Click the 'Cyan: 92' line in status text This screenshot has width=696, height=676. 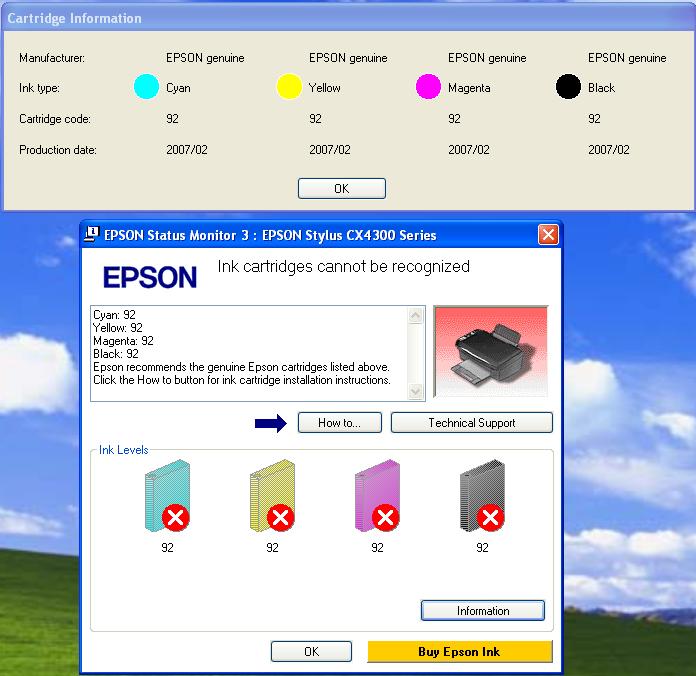coord(114,315)
